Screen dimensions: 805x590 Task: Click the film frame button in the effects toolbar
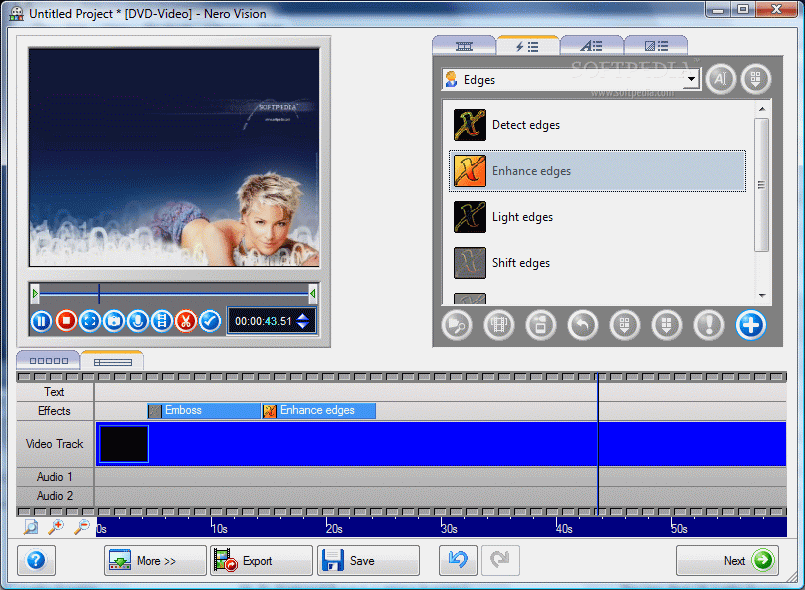pyautogui.click(x=499, y=325)
